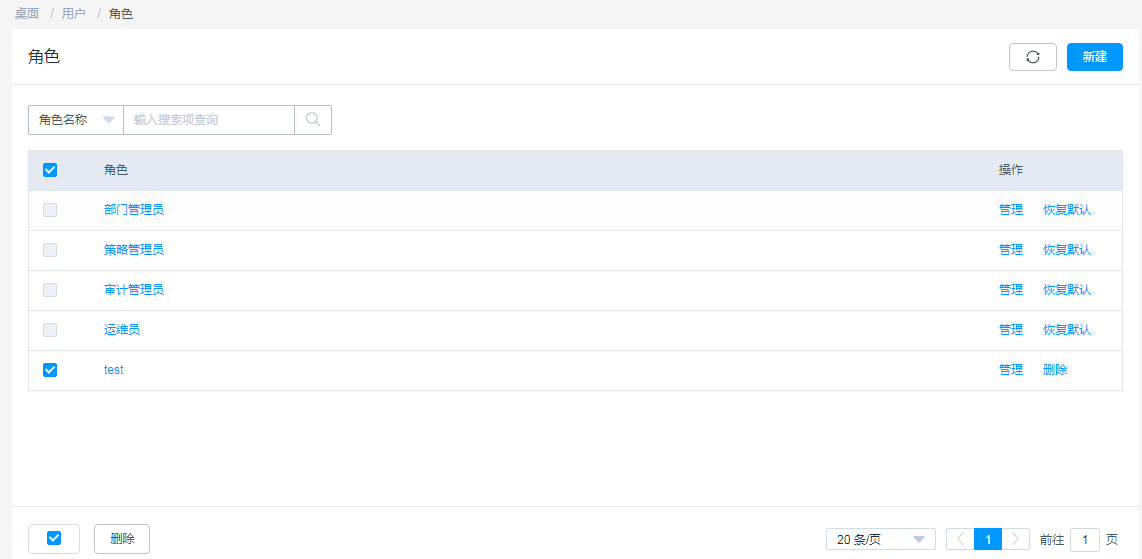Click 管理 for 策略管理员 row
Viewport: 1142px width, 559px height.
coord(1011,250)
